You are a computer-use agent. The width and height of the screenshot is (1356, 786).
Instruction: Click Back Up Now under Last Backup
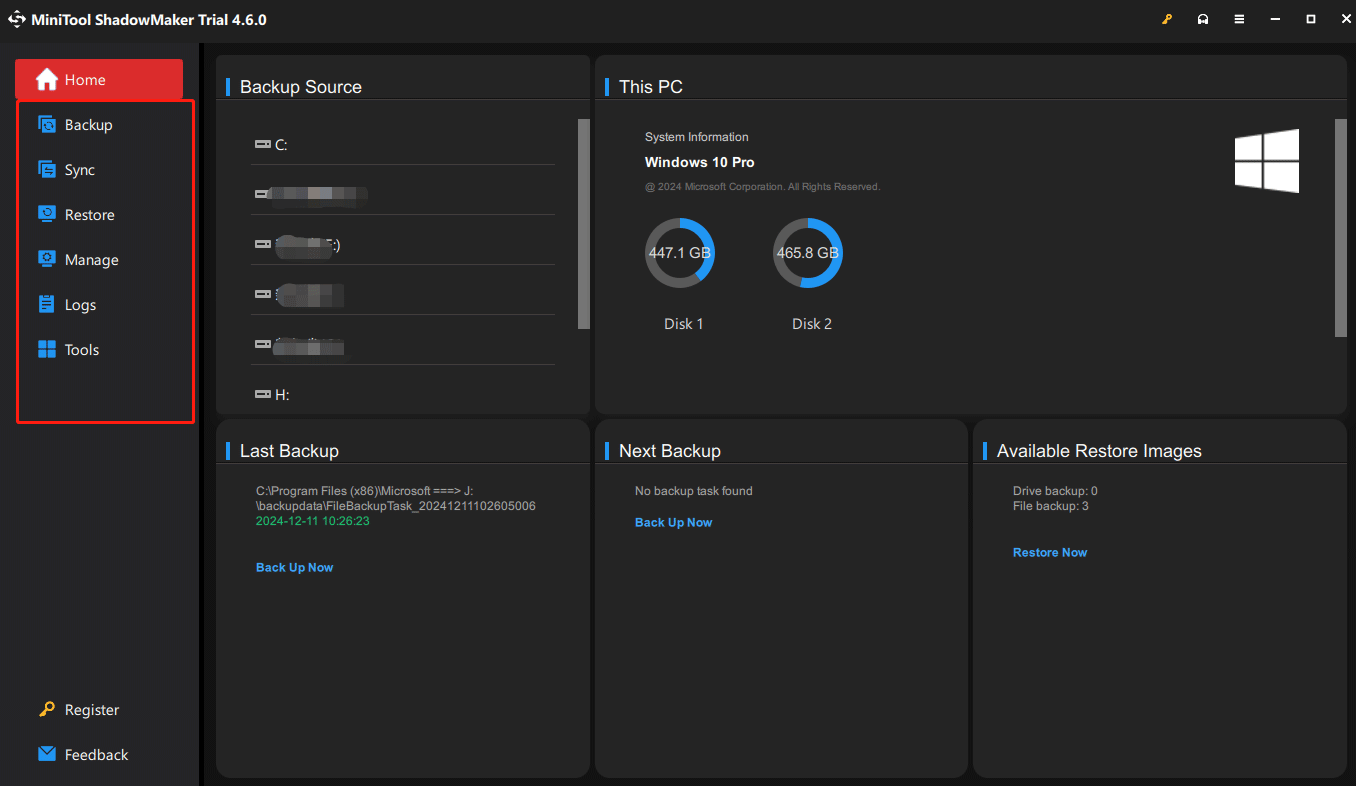click(294, 568)
